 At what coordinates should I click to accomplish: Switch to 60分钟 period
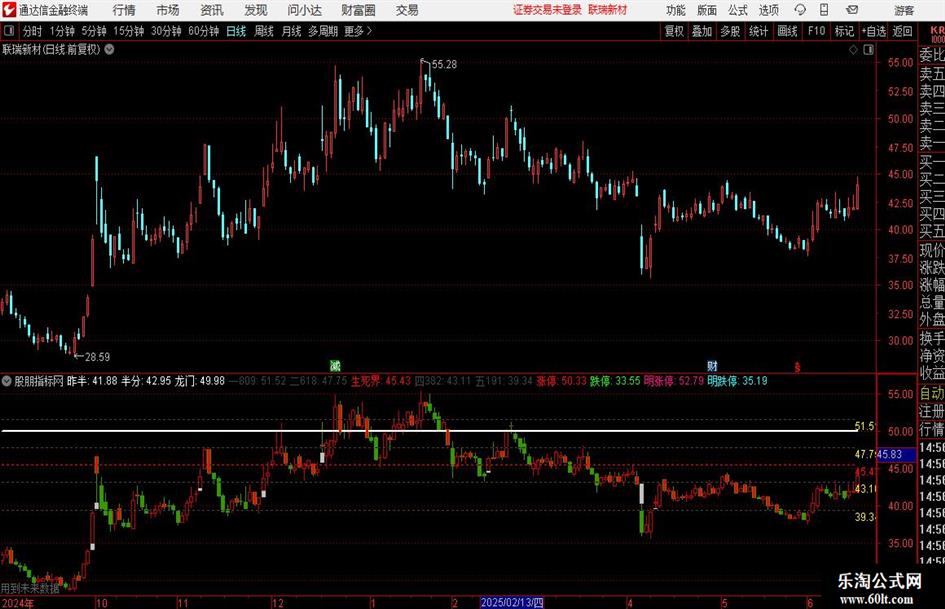pos(204,31)
